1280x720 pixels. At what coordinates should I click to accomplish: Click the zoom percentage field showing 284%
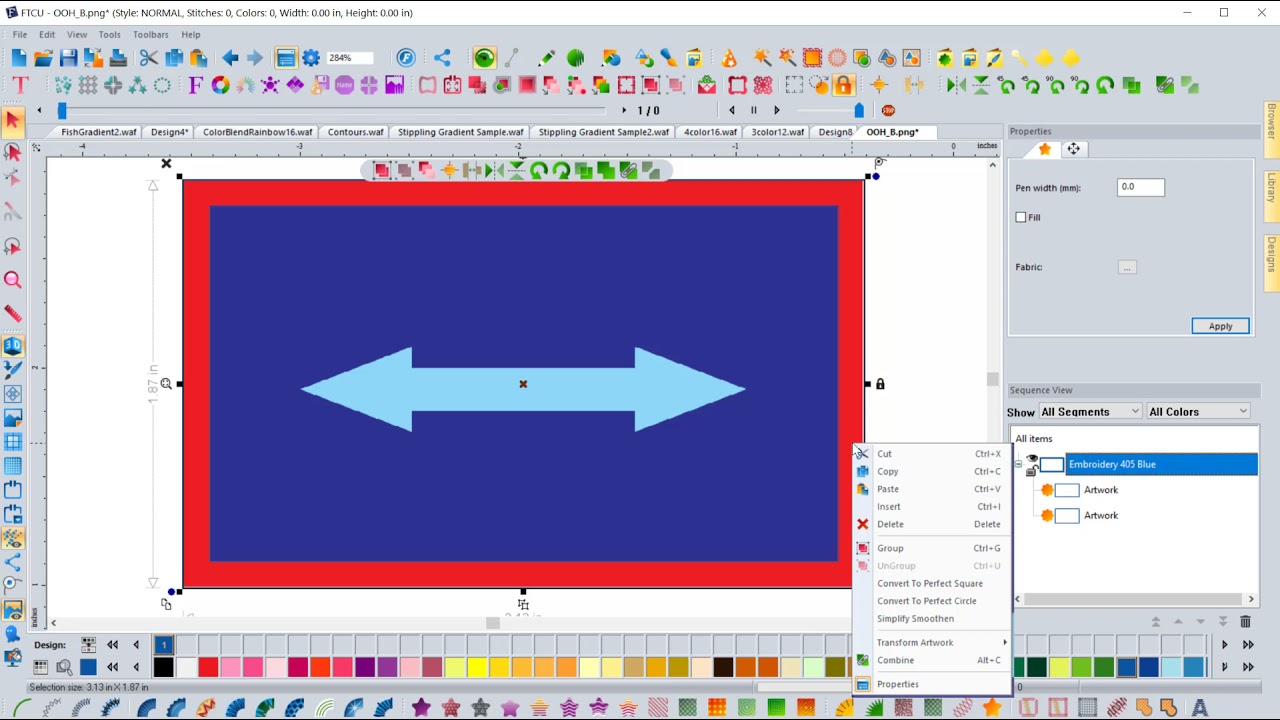[x=349, y=58]
